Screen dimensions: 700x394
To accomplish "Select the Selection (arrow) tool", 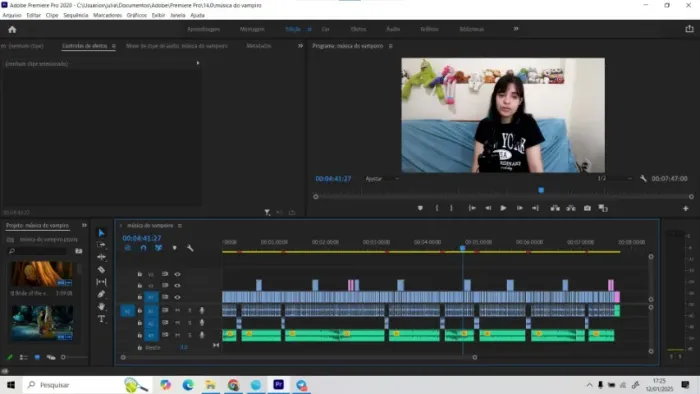I will coord(101,233).
